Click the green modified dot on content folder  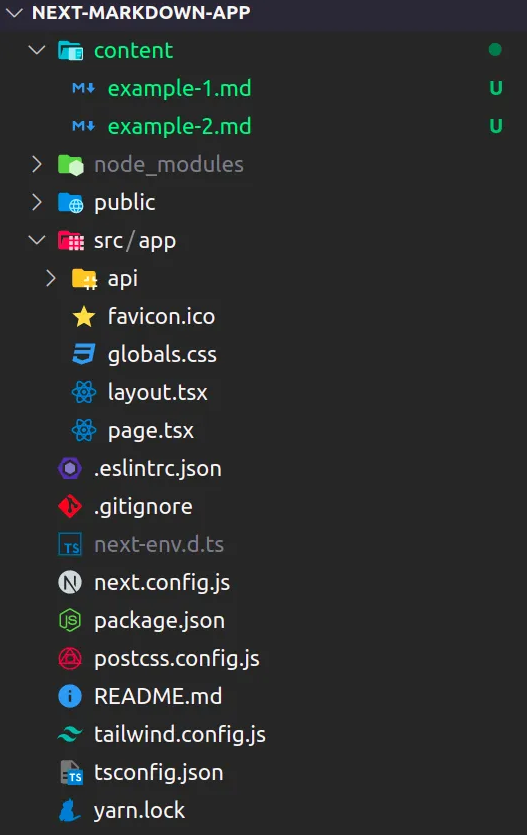click(495, 50)
